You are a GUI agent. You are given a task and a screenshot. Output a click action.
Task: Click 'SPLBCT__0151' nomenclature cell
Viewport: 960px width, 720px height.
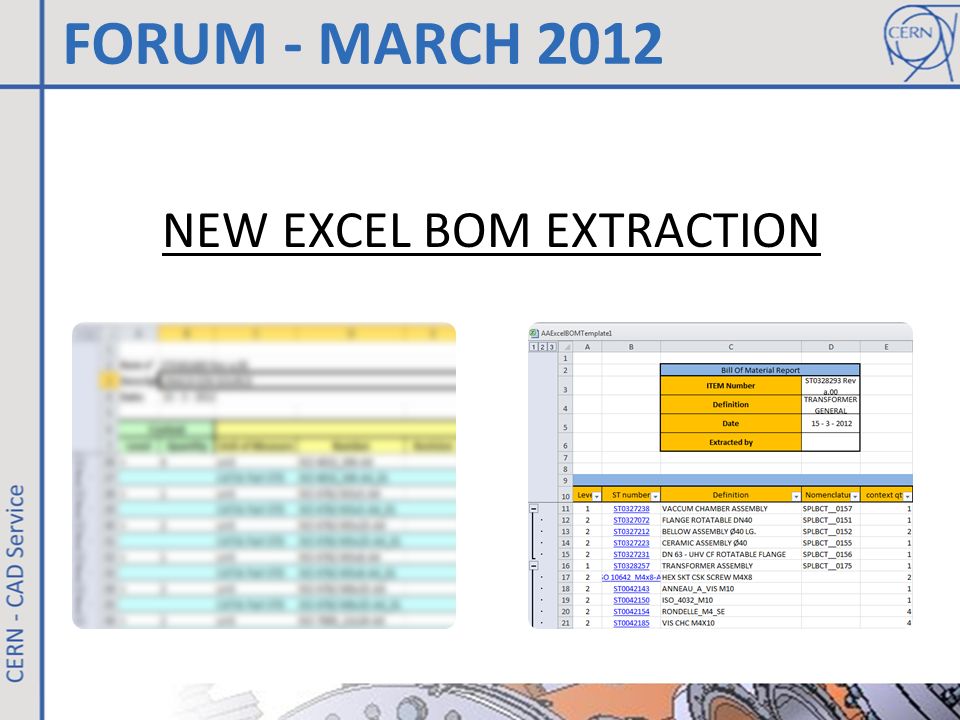tap(831, 520)
